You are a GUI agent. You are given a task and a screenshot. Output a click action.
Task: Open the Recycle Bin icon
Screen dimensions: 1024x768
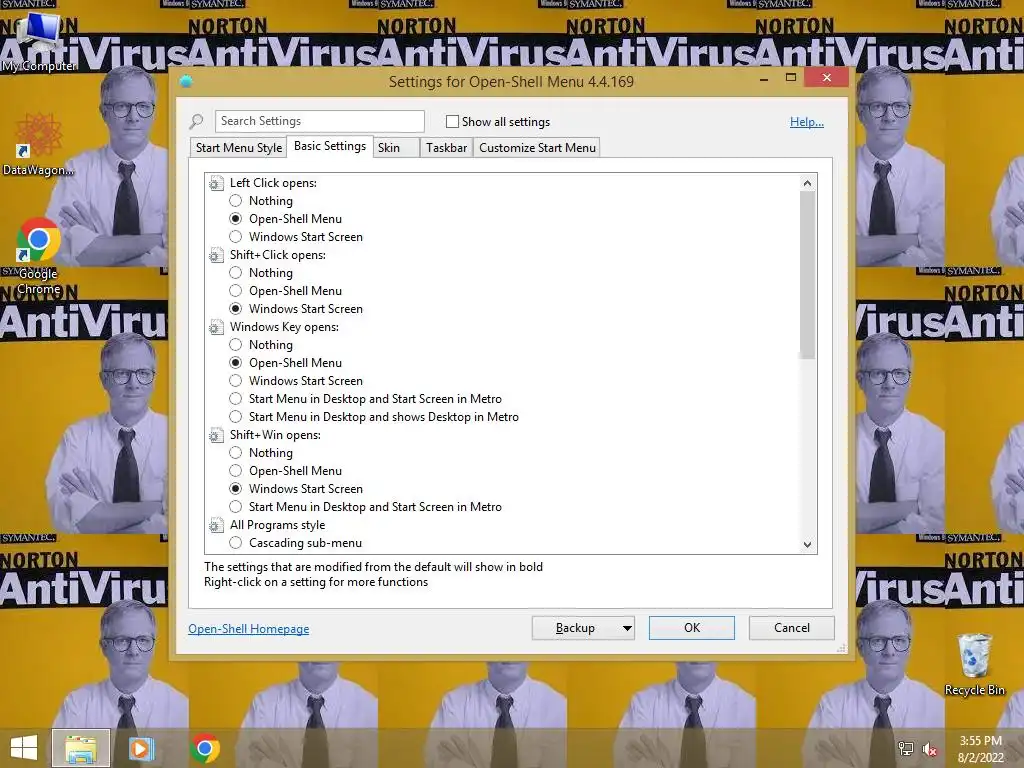click(974, 665)
